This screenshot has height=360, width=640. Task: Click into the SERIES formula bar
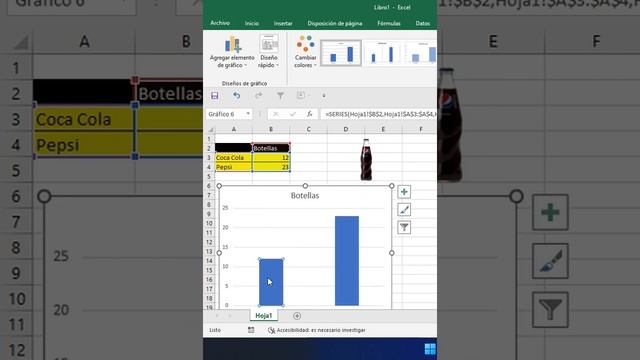379,114
